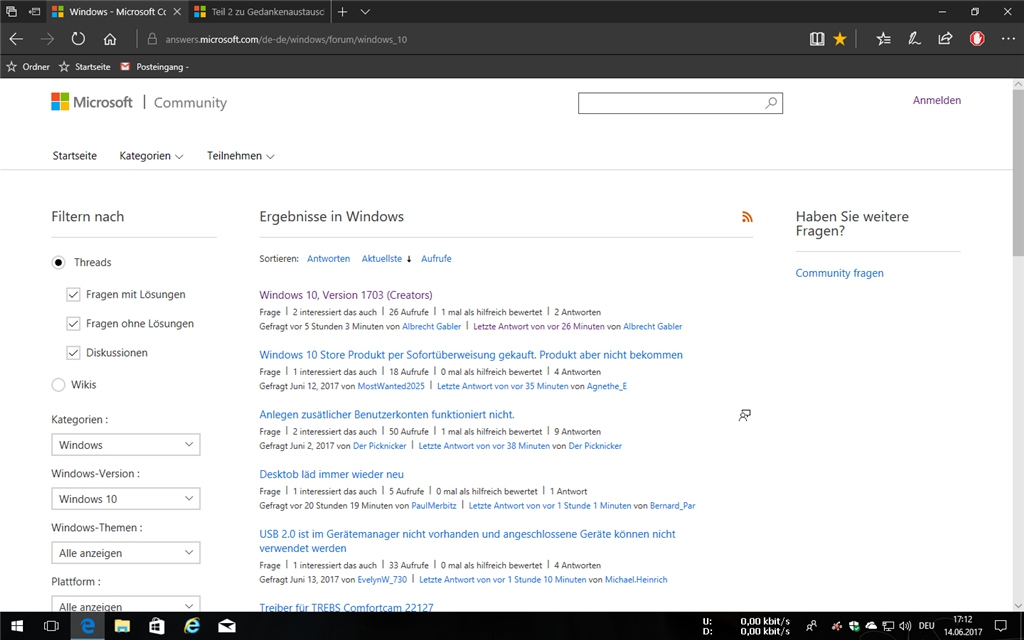Screen dimensions: 1024x640
Task: Set tabs aside icon
Action: pos(35,12)
